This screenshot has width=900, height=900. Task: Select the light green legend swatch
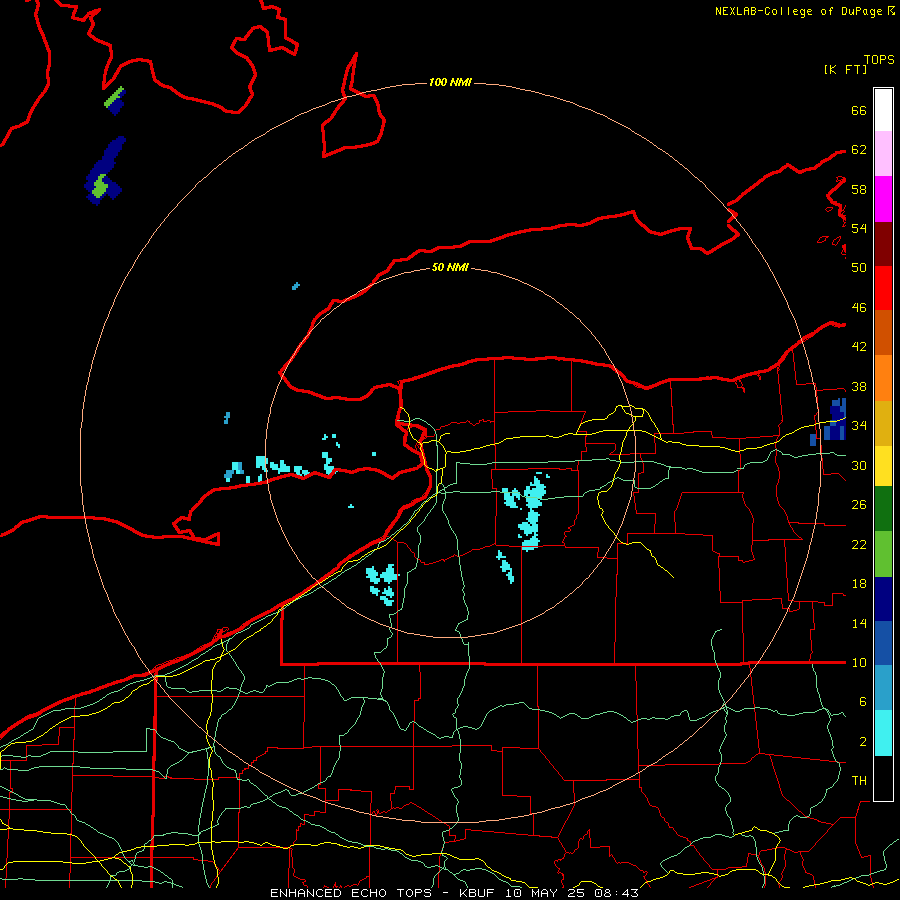883,554
